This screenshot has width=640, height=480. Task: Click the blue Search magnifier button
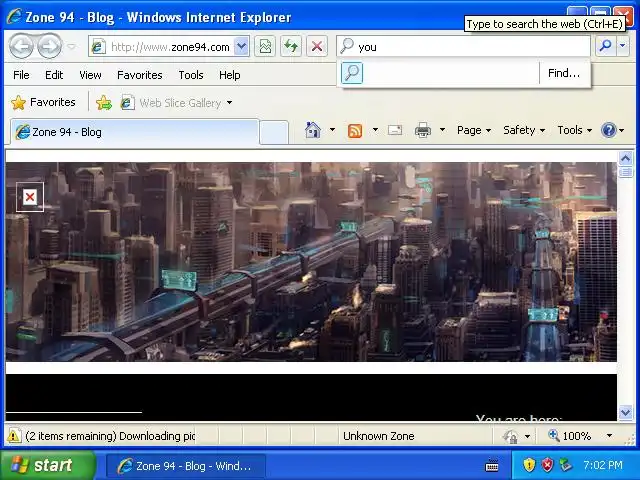(606, 46)
